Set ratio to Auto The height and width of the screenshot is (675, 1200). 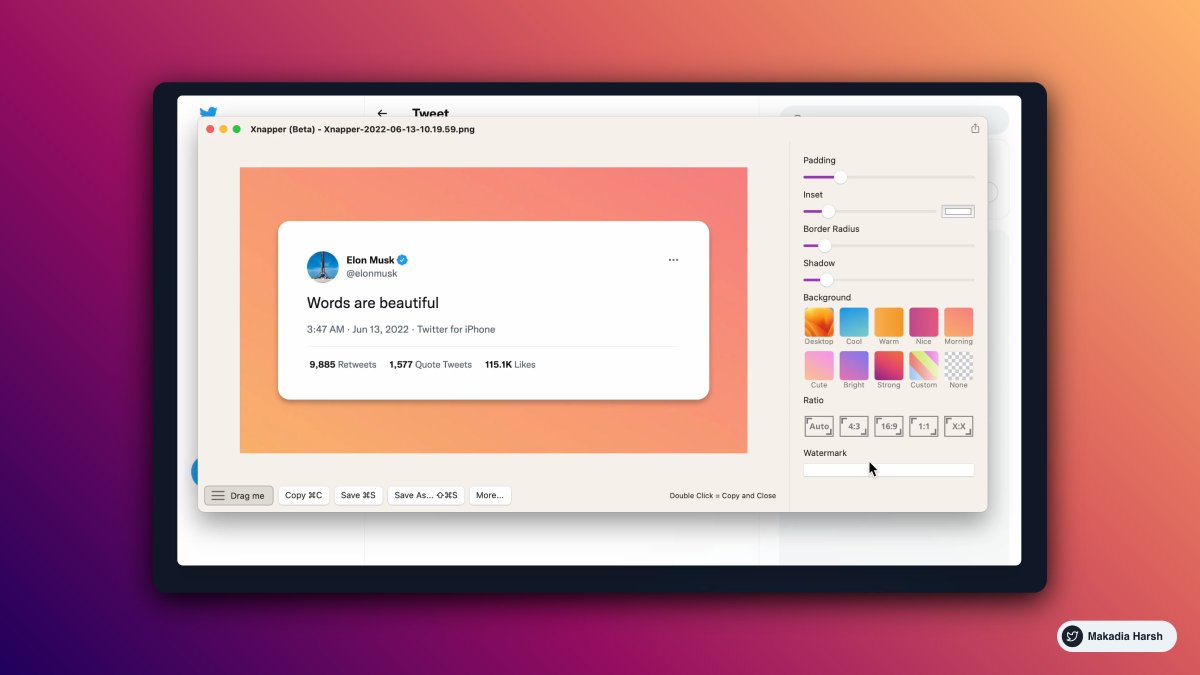point(819,426)
